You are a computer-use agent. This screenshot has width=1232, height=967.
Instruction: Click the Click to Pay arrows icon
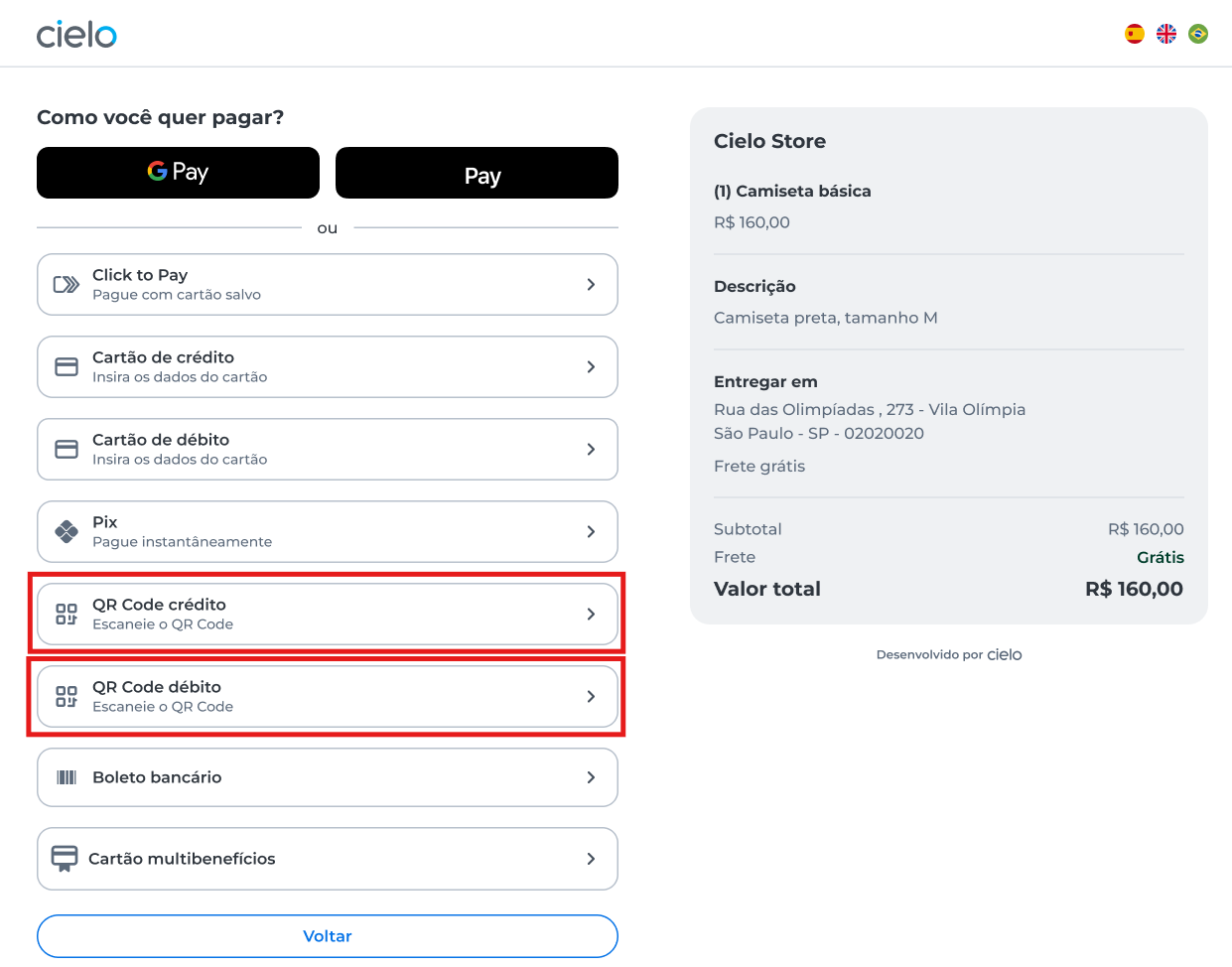pos(67,285)
